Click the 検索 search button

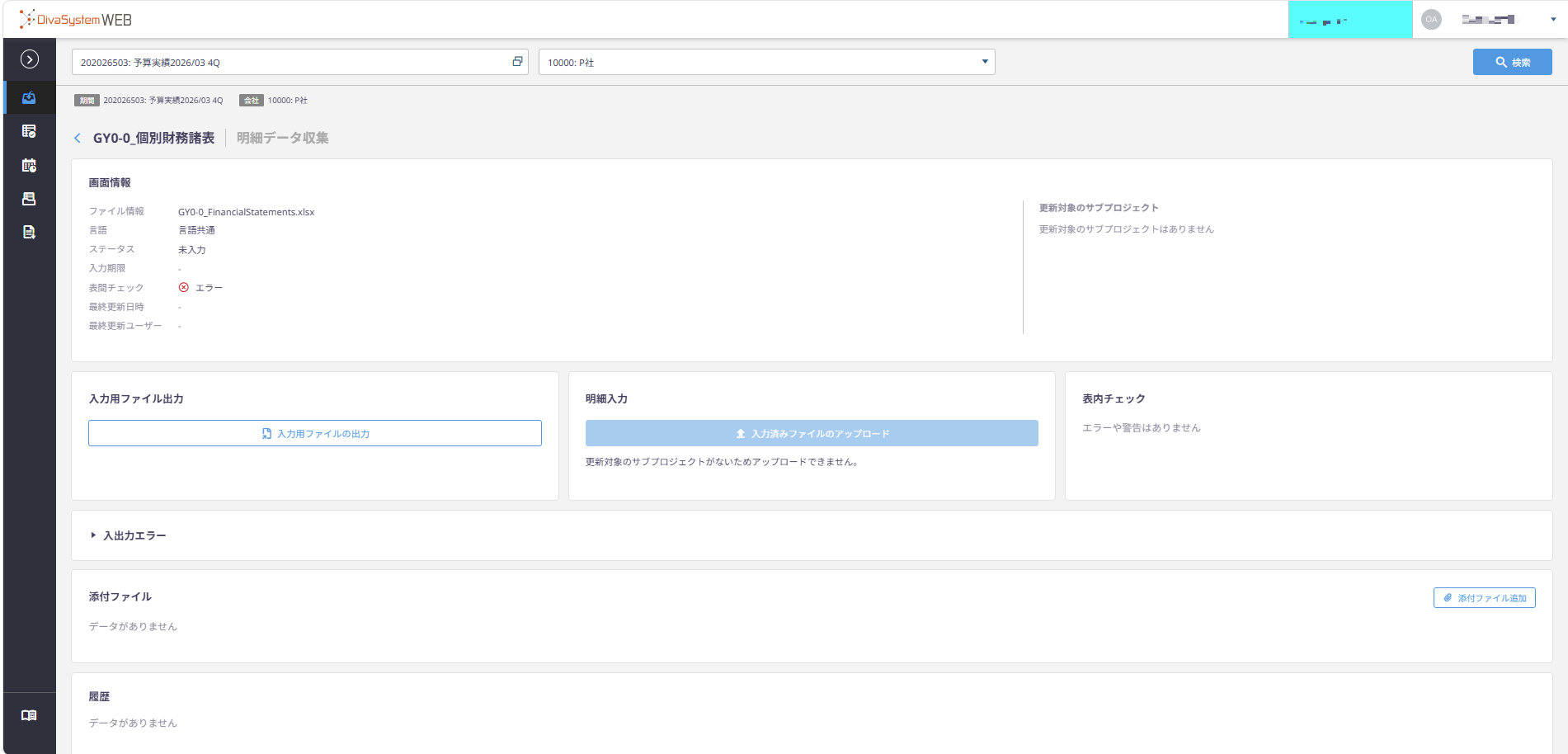click(1512, 62)
